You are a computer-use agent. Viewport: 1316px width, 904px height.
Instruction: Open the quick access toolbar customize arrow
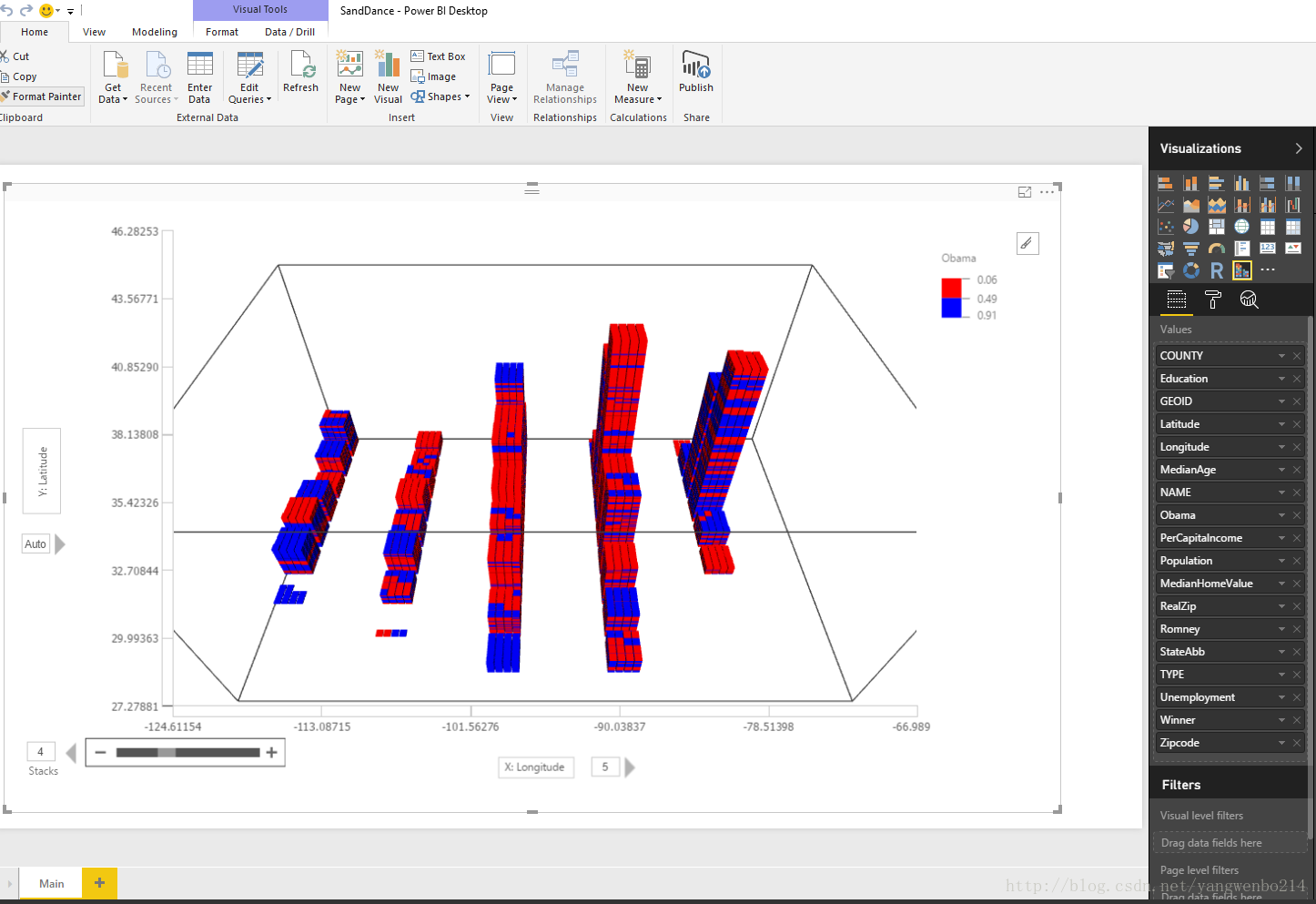[70, 11]
